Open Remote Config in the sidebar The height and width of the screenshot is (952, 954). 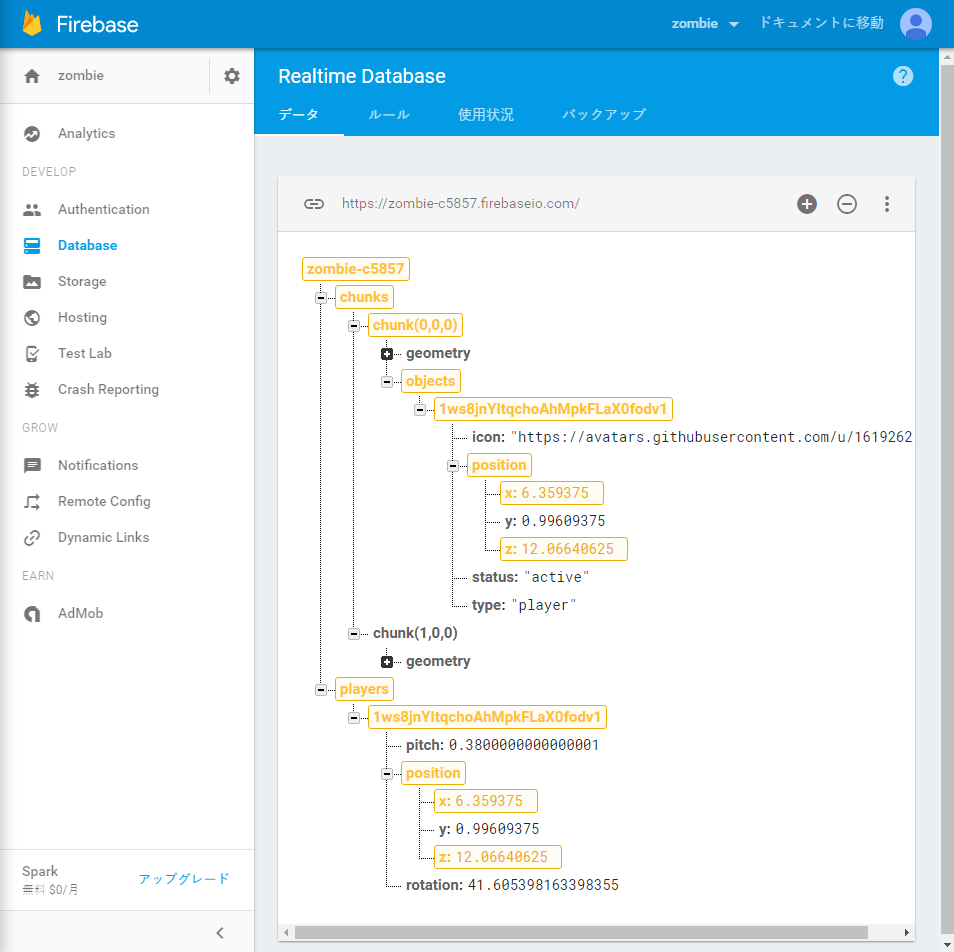click(104, 502)
